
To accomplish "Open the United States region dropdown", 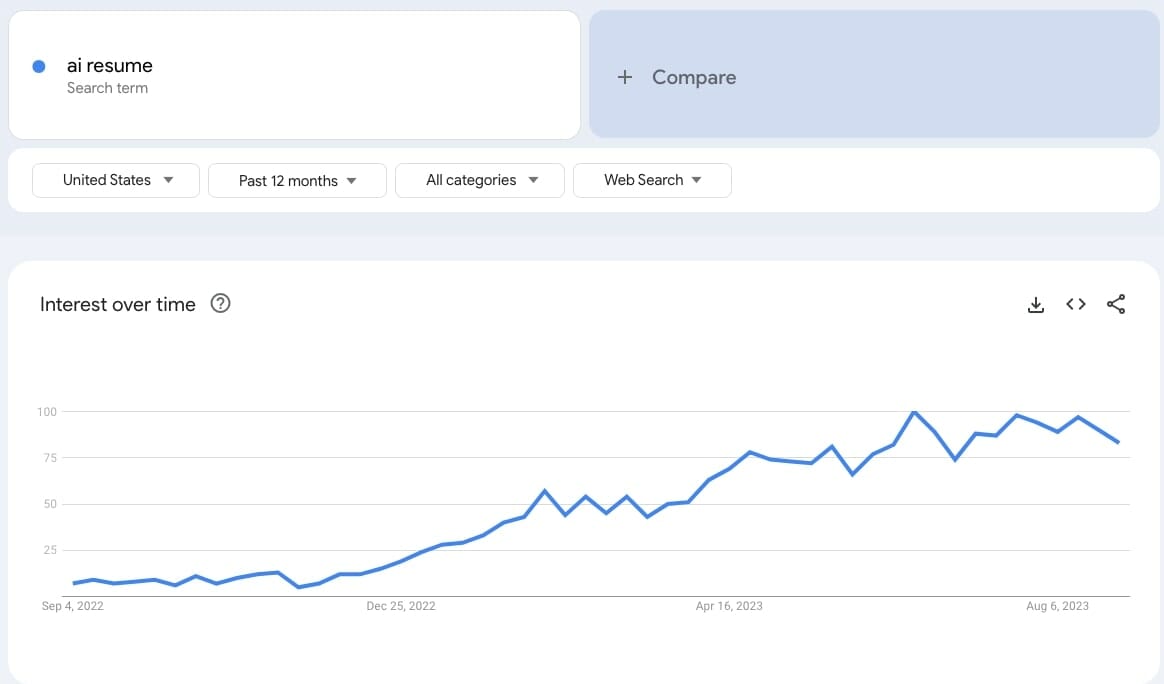I will [116, 180].
